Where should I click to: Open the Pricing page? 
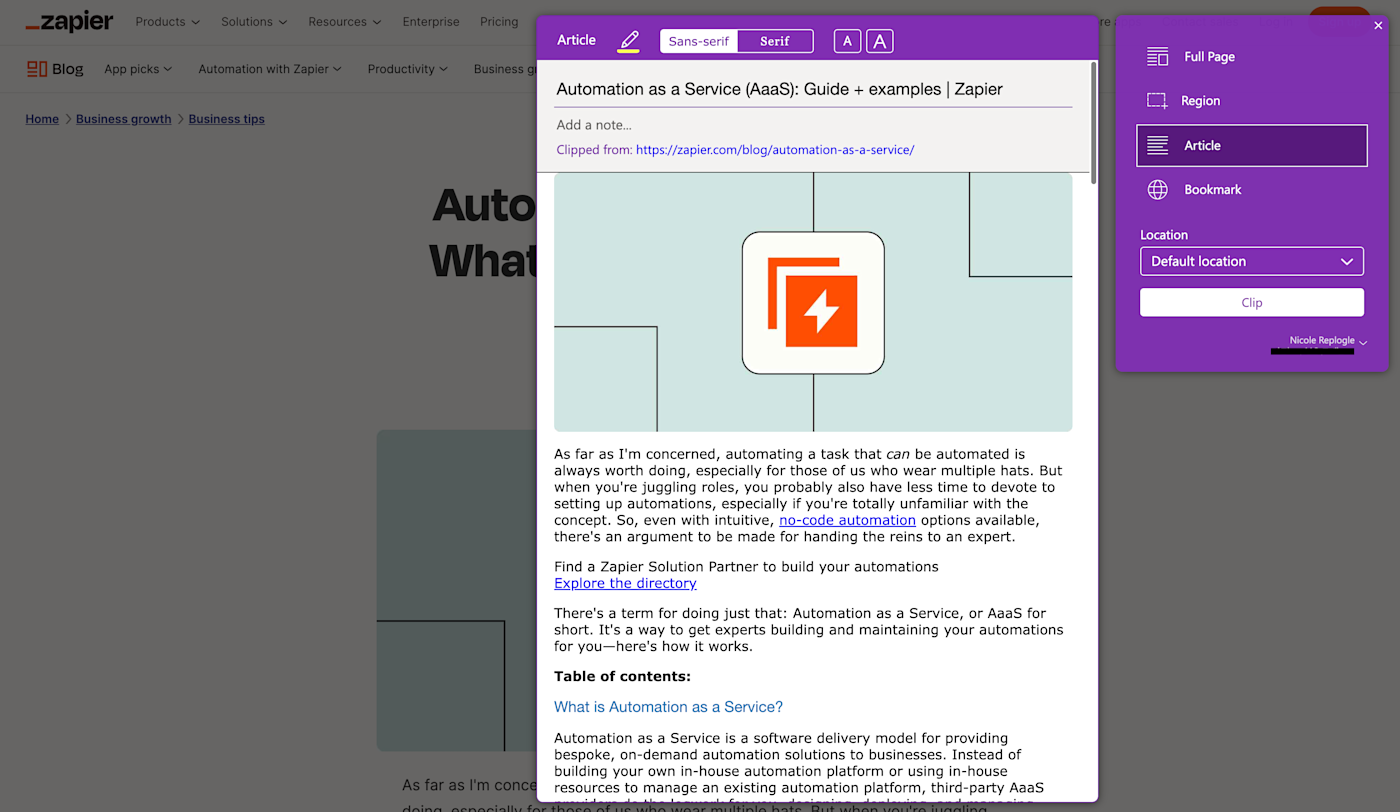(499, 22)
